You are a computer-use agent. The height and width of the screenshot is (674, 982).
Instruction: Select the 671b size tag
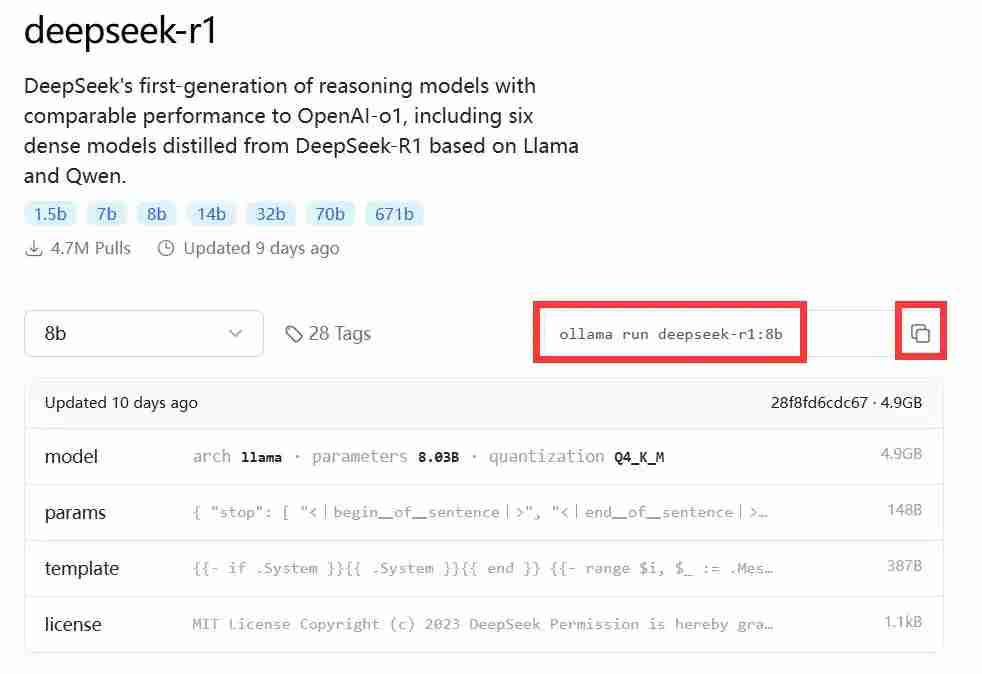coord(394,214)
